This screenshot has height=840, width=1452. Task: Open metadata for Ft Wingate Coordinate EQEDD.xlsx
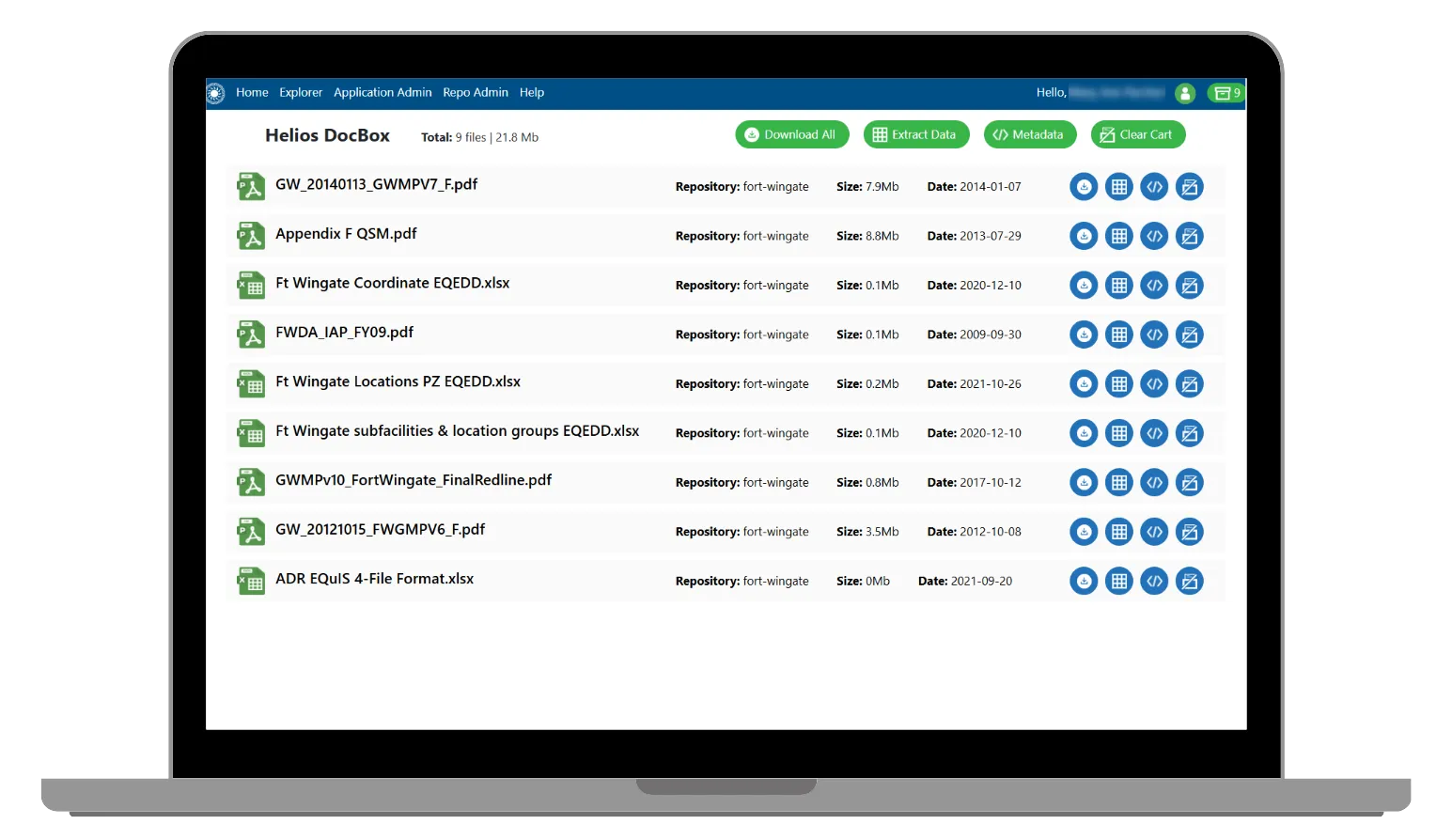1154,286
